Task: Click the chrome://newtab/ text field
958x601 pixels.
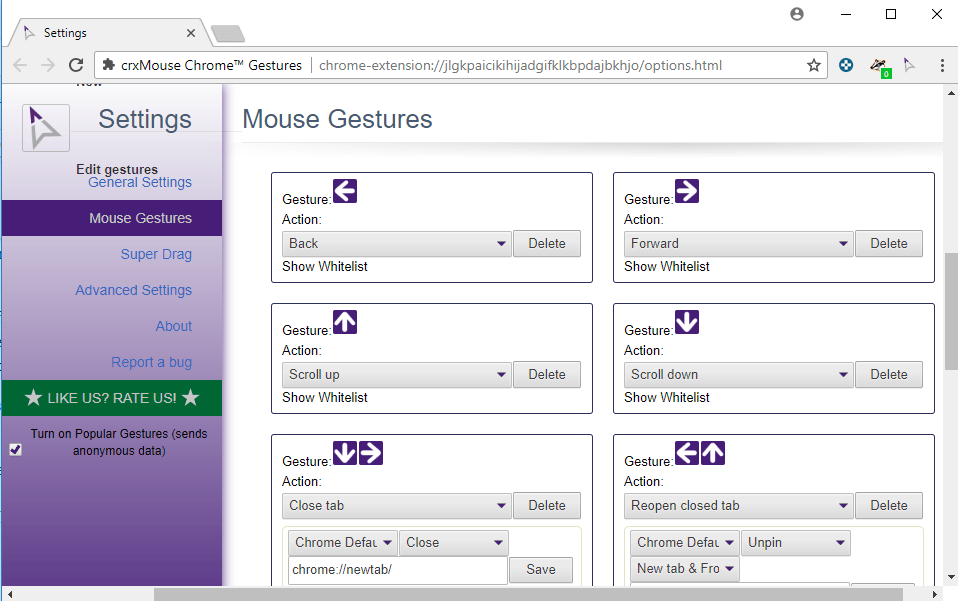Action: 397,569
